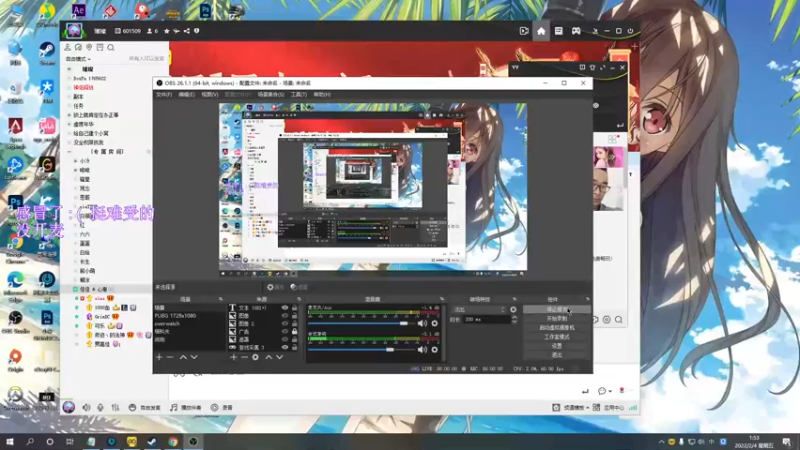Click the 工作室模式 studio mode button
The width and height of the screenshot is (800, 450).
tap(557, 337)
